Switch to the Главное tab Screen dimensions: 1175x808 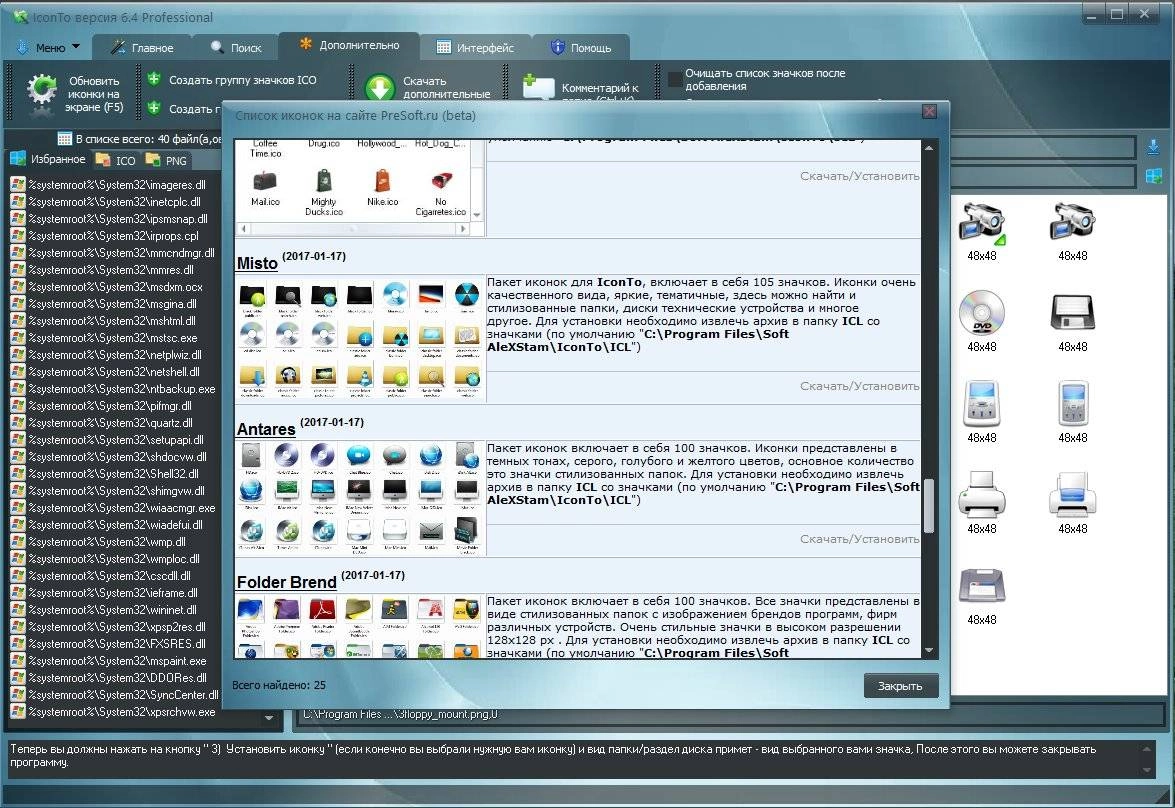(x=142, y=47)
